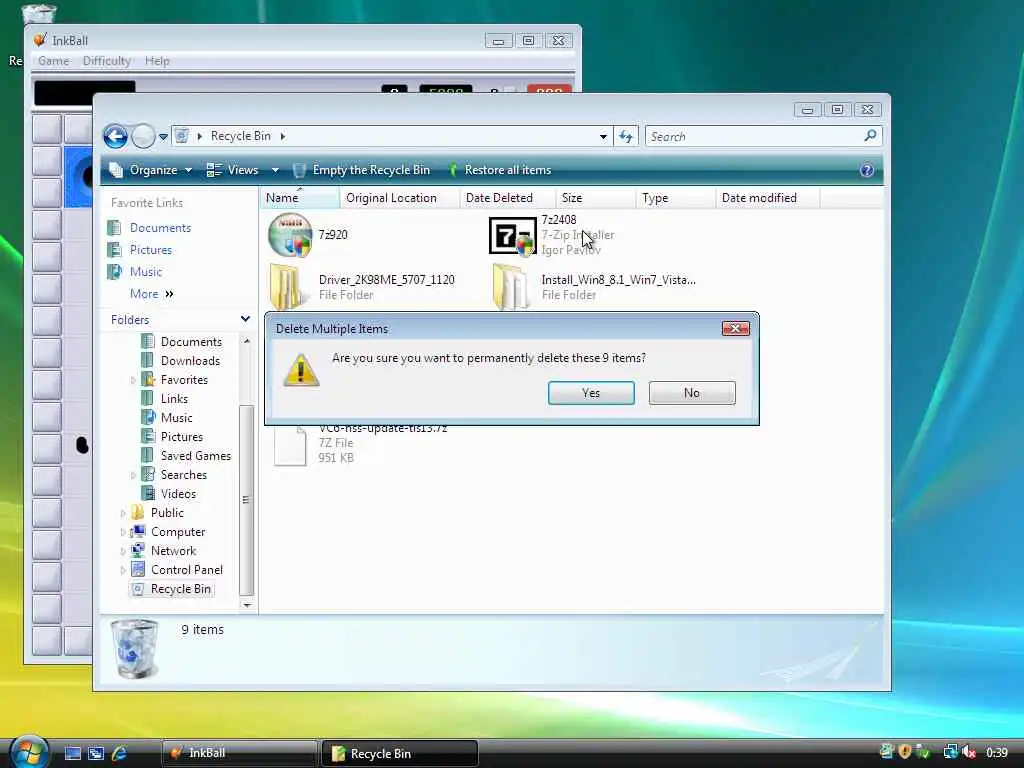The height and width of the screenshot is (768, 1024).
Task: Launch Internet Explorer from quick launch
Action: click(120, 753)
